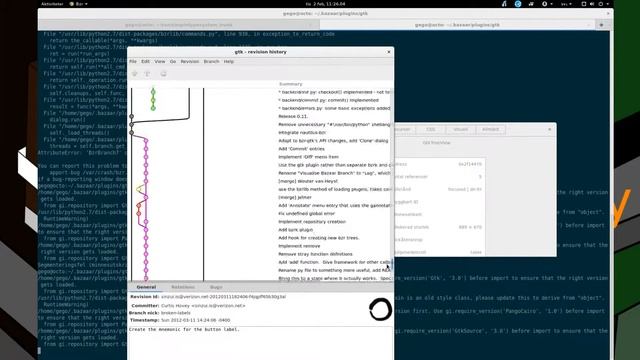Select revision 'Rename Visualise Bazaar Branch to Log'

(334, 173)
